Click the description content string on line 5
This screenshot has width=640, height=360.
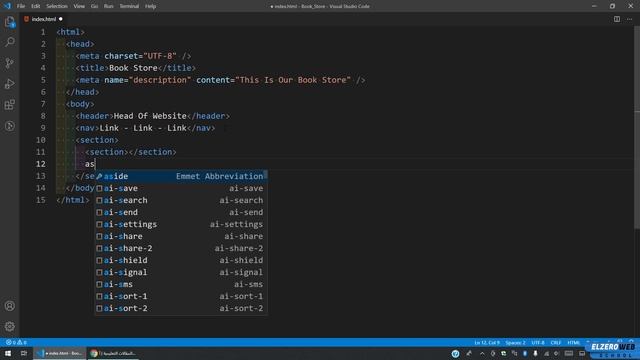293,80
